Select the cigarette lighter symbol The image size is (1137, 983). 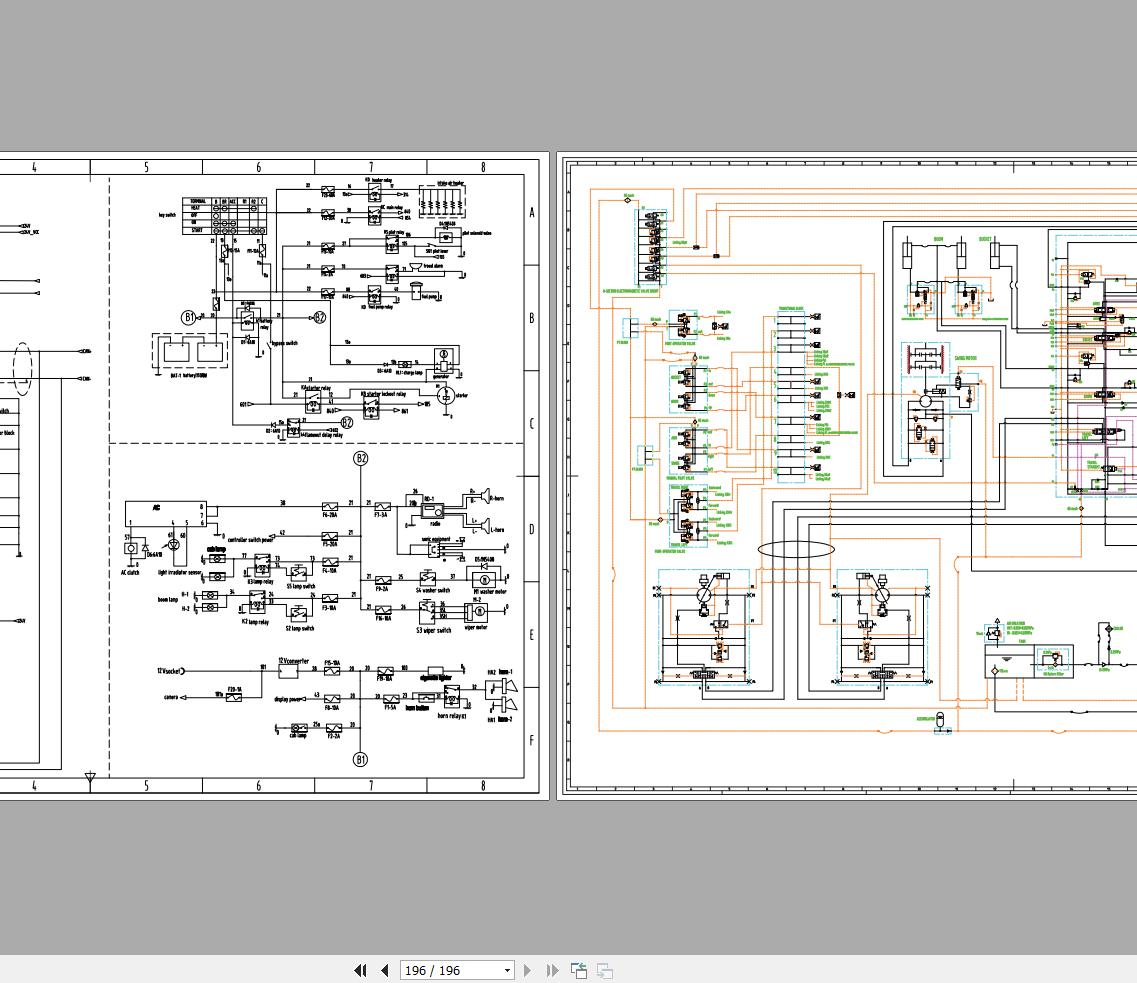coord(436,670)
